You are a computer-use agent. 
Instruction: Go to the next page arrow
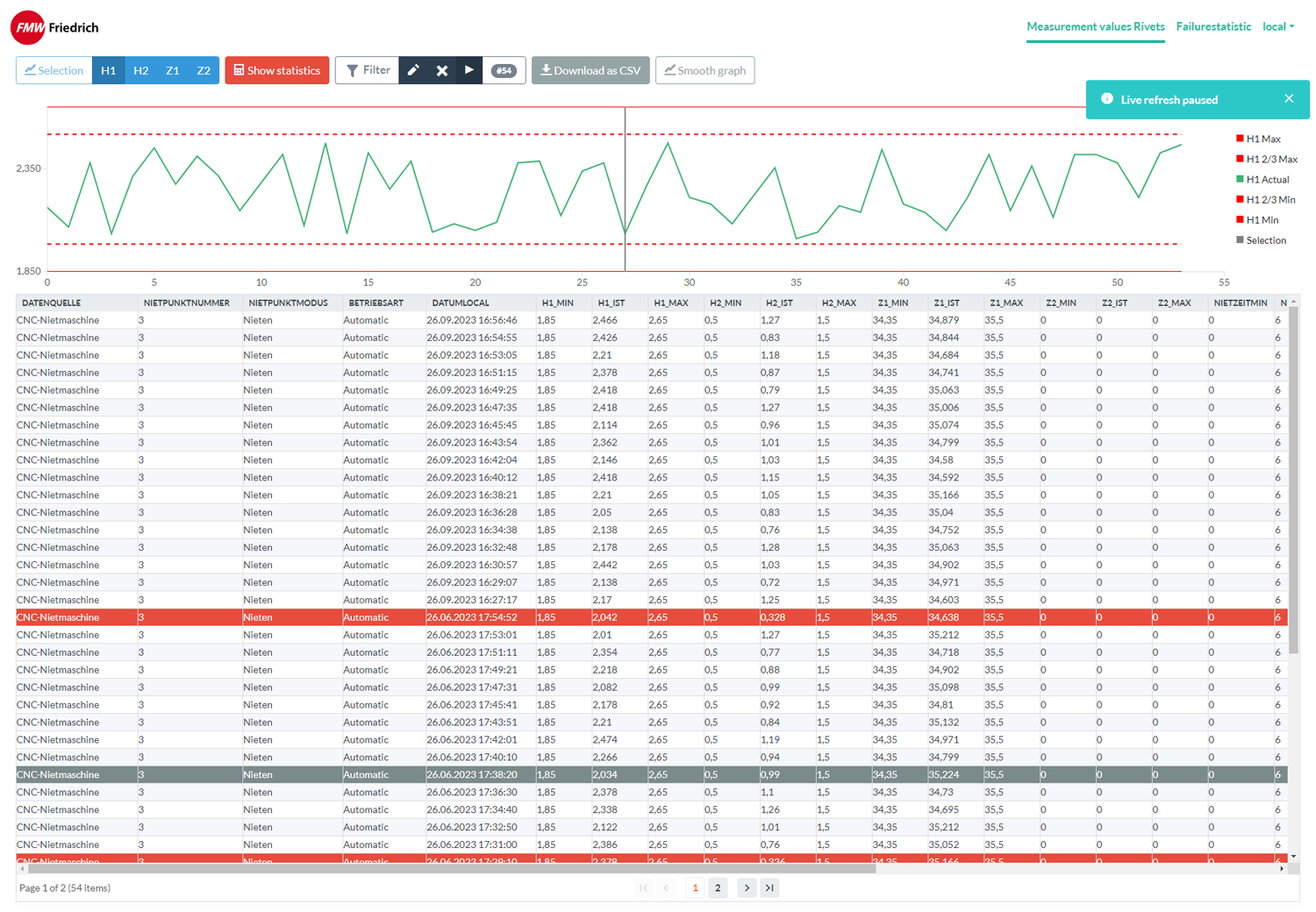click(747, 887)
